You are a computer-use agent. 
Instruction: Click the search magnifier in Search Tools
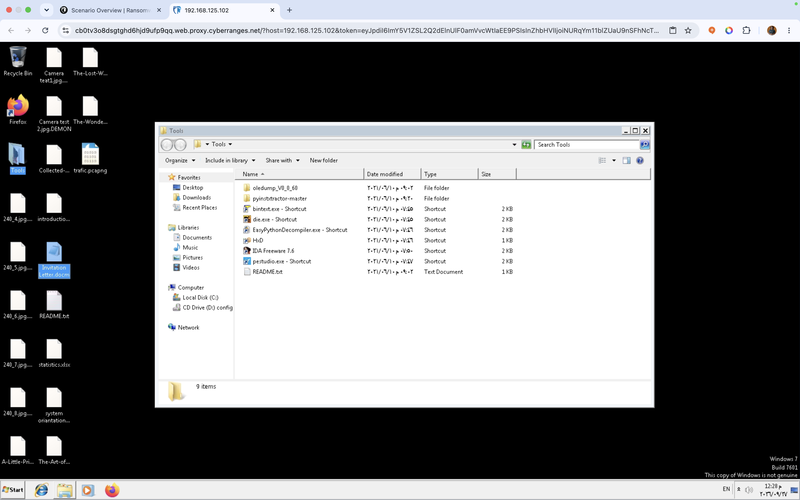[644, 145]
